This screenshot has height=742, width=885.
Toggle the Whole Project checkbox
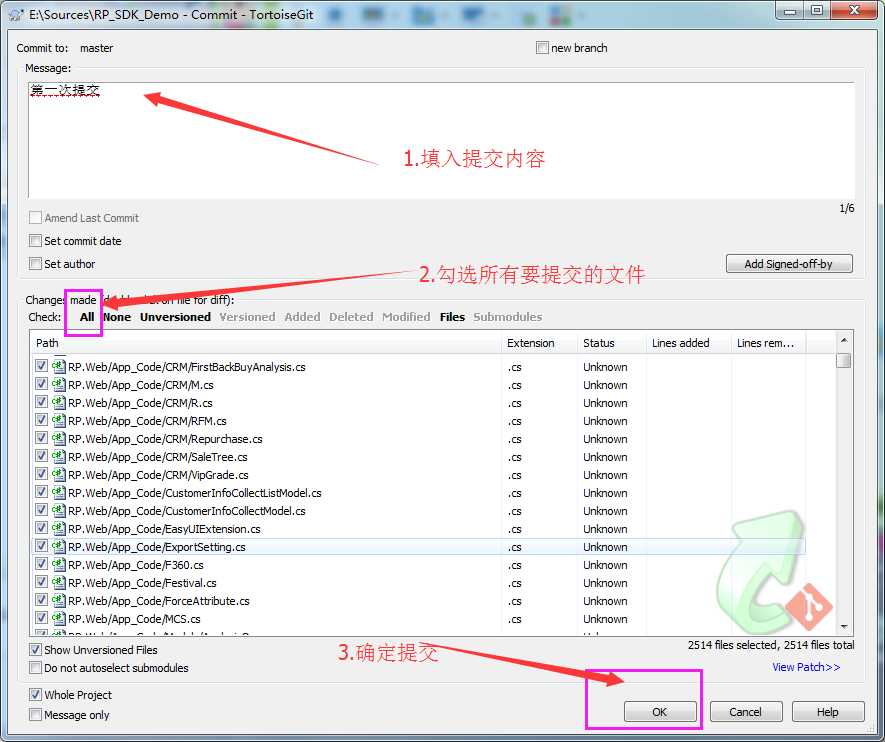pos(35,695)
